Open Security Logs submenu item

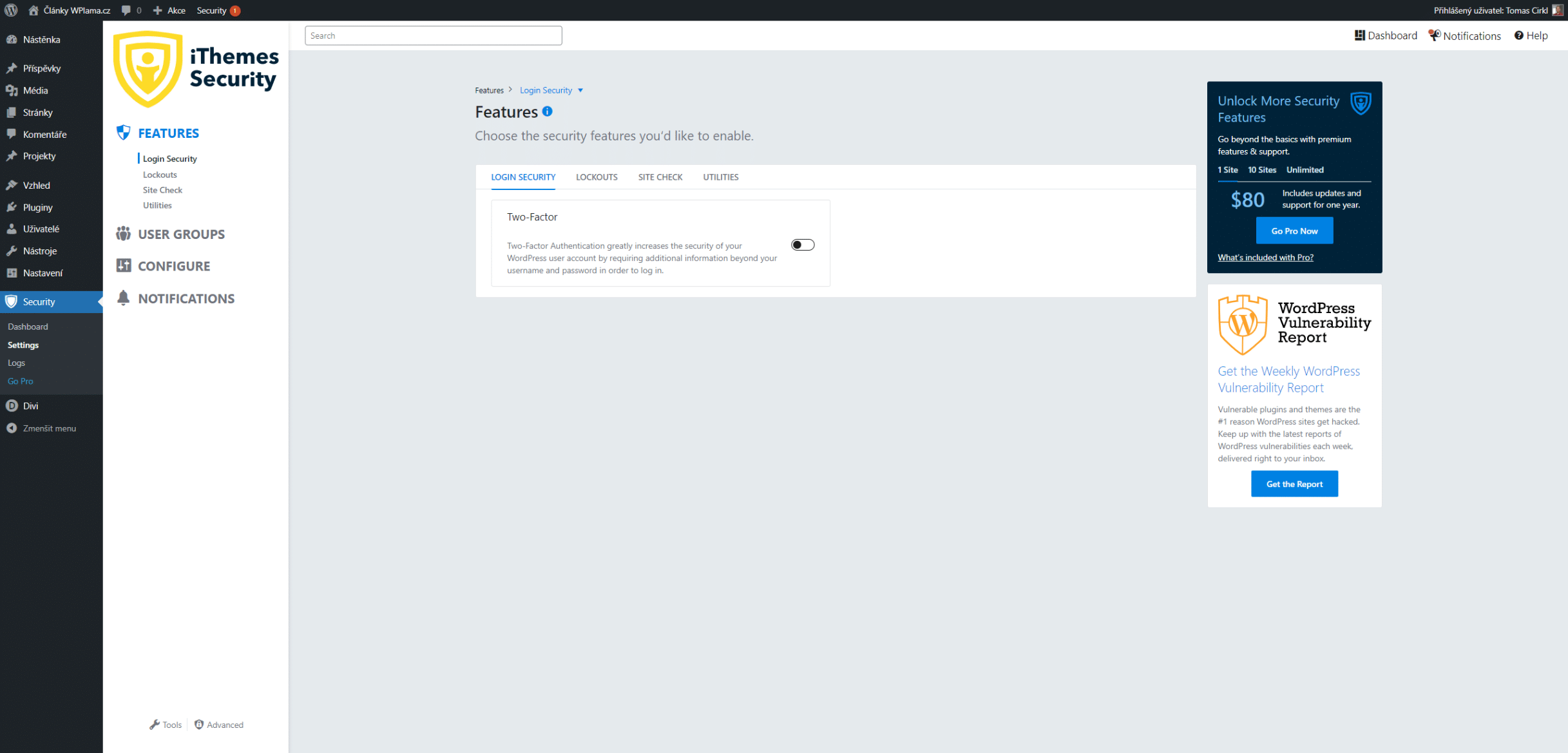[x=16, y=363]
